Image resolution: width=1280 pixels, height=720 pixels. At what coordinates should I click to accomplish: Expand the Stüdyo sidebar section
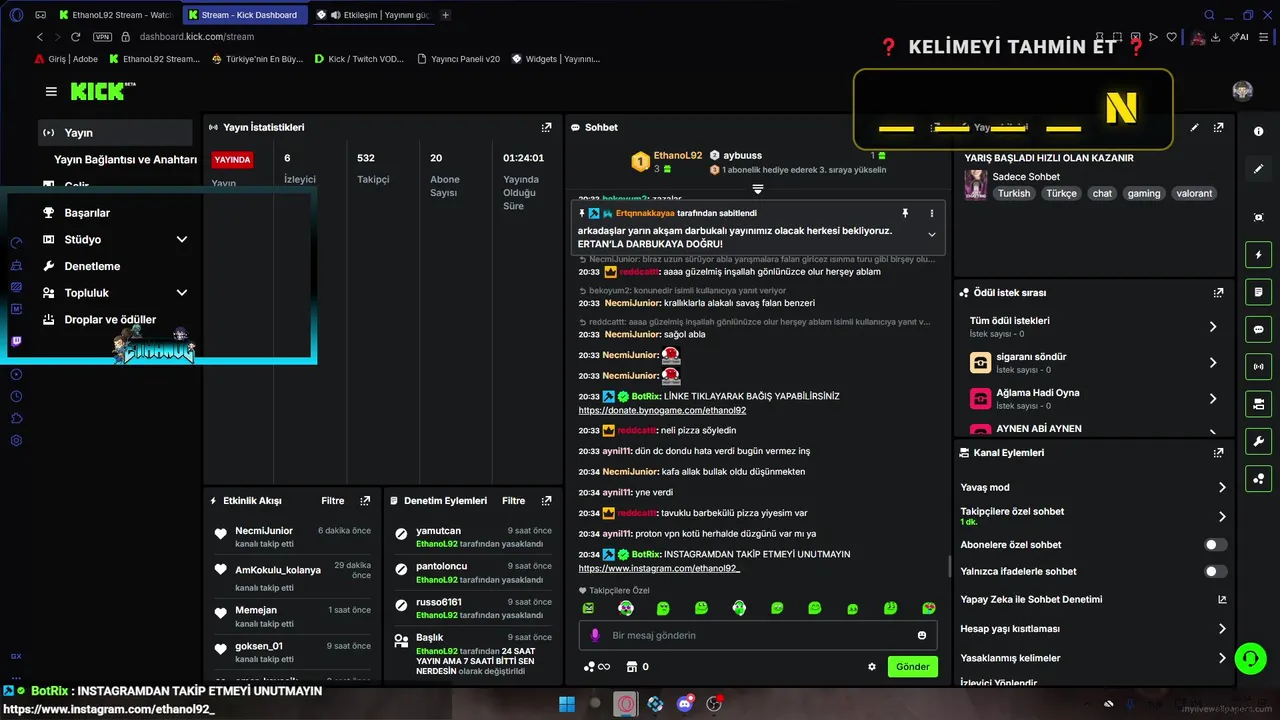pos(182,240)
